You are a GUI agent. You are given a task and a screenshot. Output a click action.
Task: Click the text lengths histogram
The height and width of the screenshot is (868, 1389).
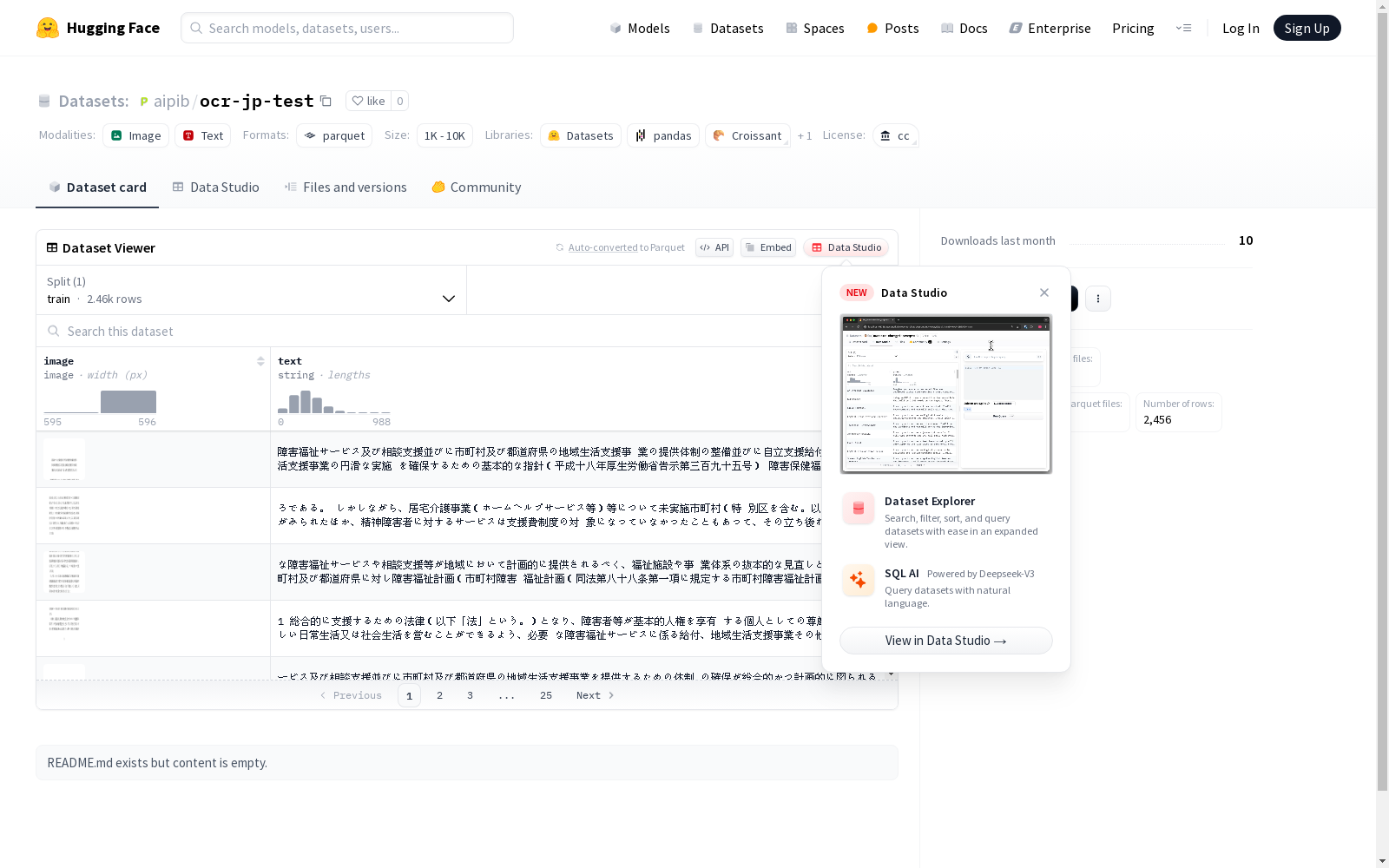click(x=334, y=402)
